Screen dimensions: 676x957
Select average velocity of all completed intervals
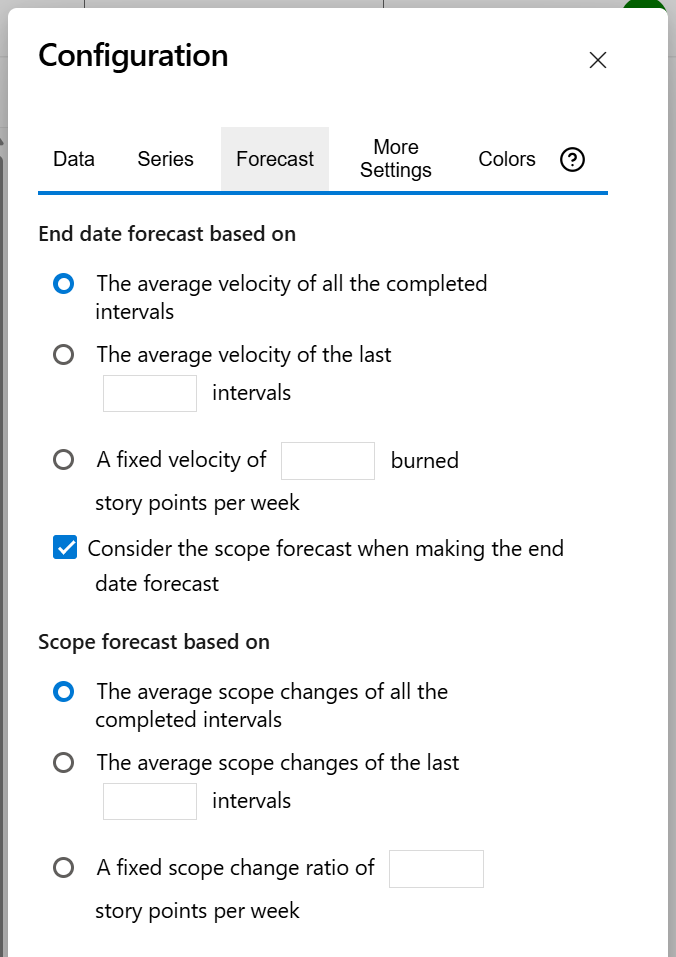point(63,284)
